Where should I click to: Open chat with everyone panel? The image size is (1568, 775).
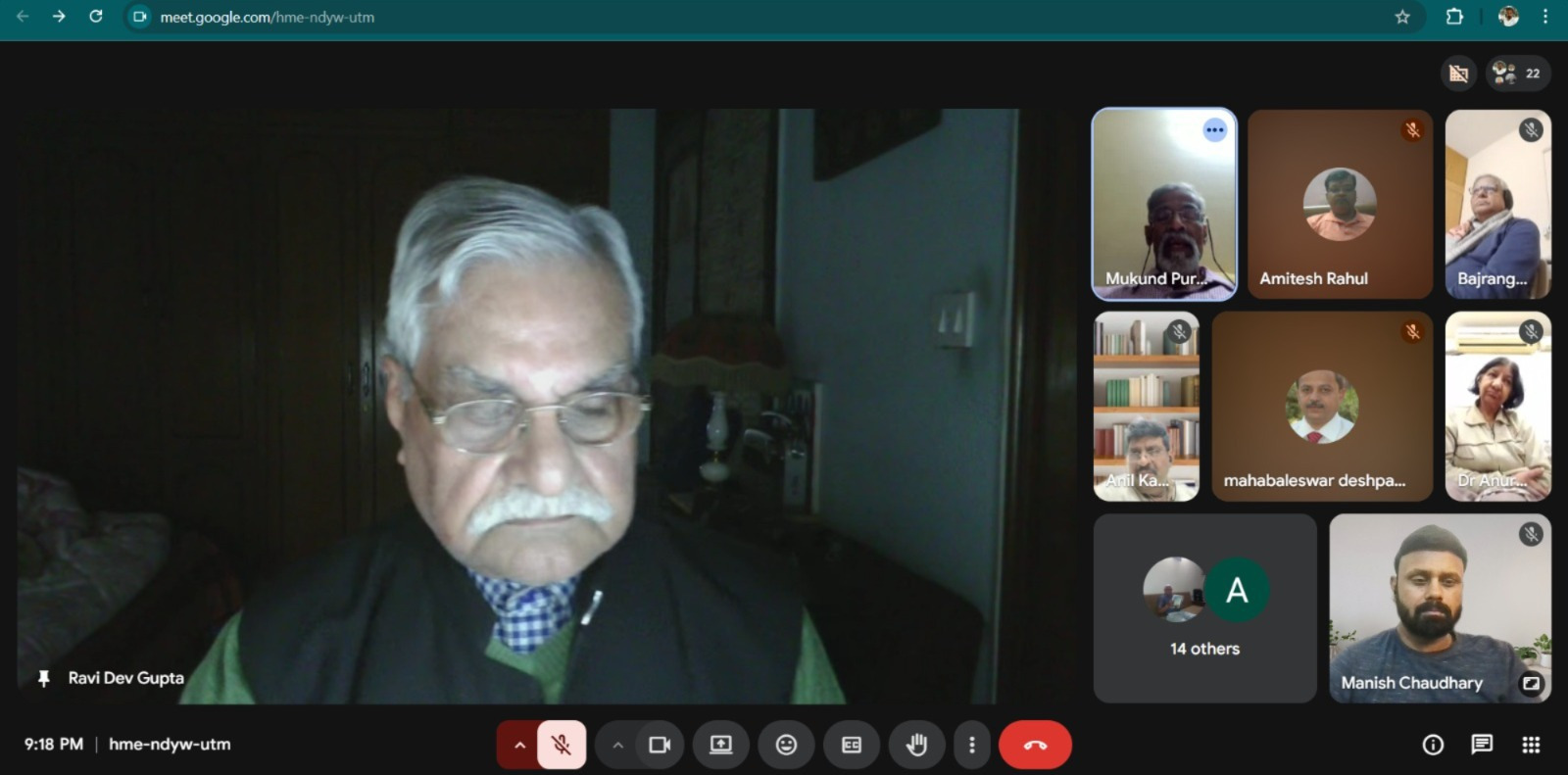[1482, 745]
